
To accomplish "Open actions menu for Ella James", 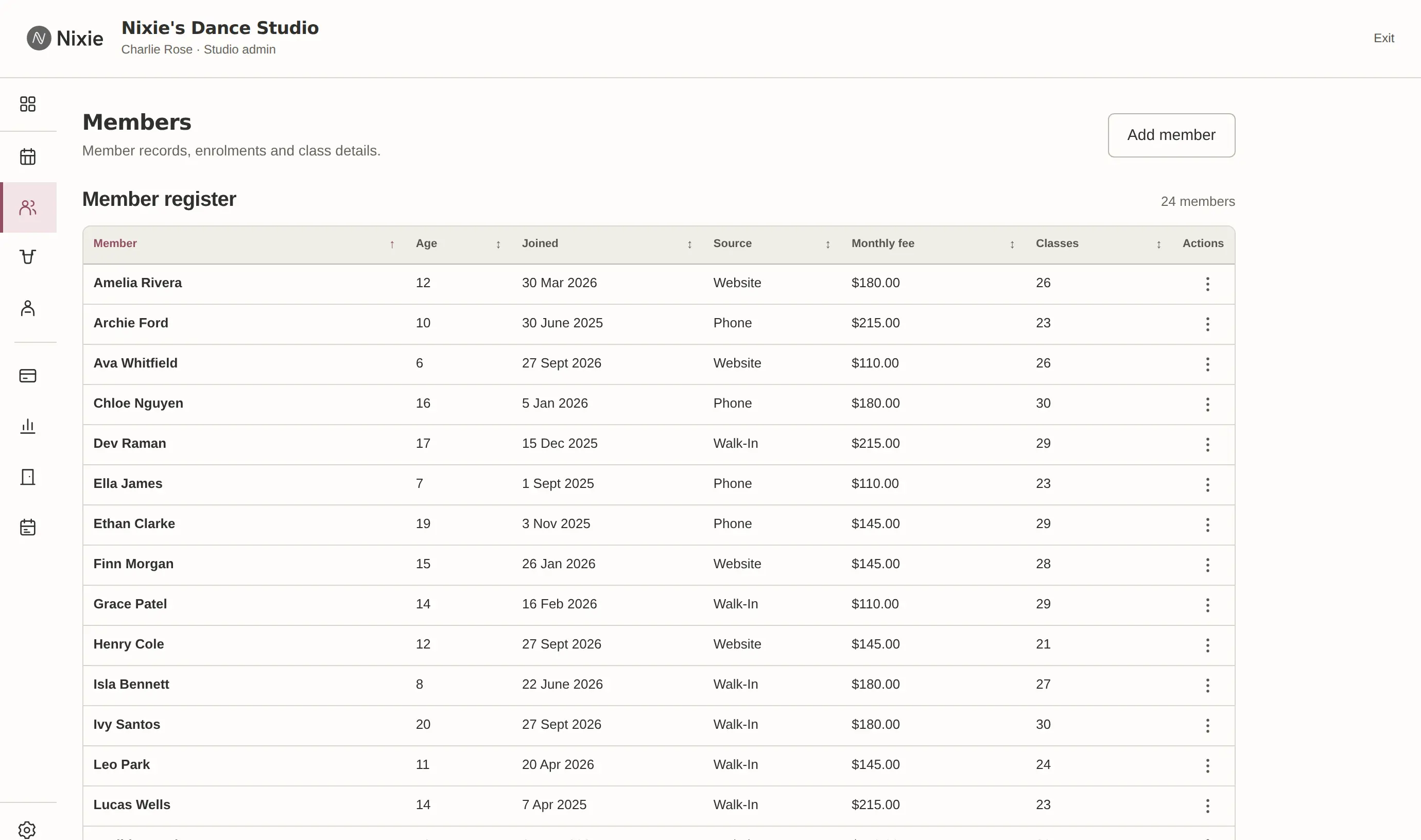I will coord(1207,484).
